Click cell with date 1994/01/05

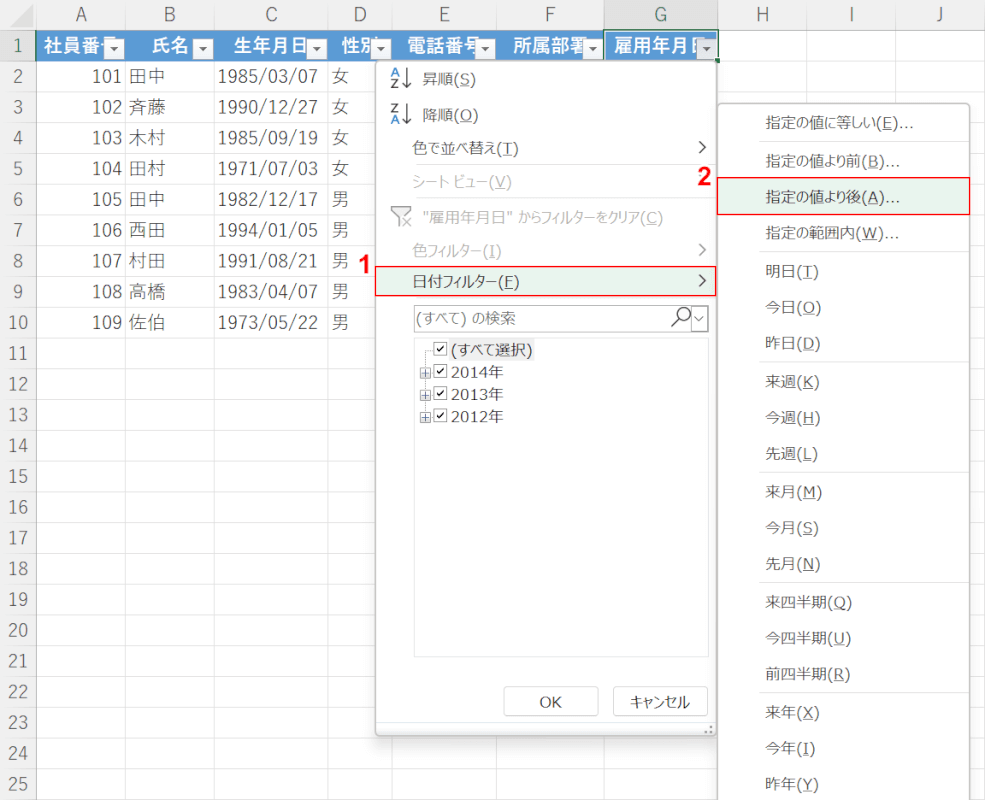click(271, 230)
